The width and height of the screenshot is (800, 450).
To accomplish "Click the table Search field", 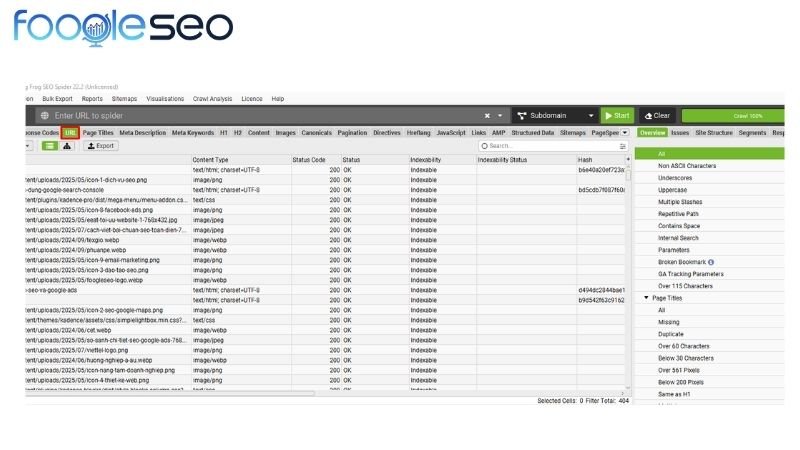I will tap(552, 146).
